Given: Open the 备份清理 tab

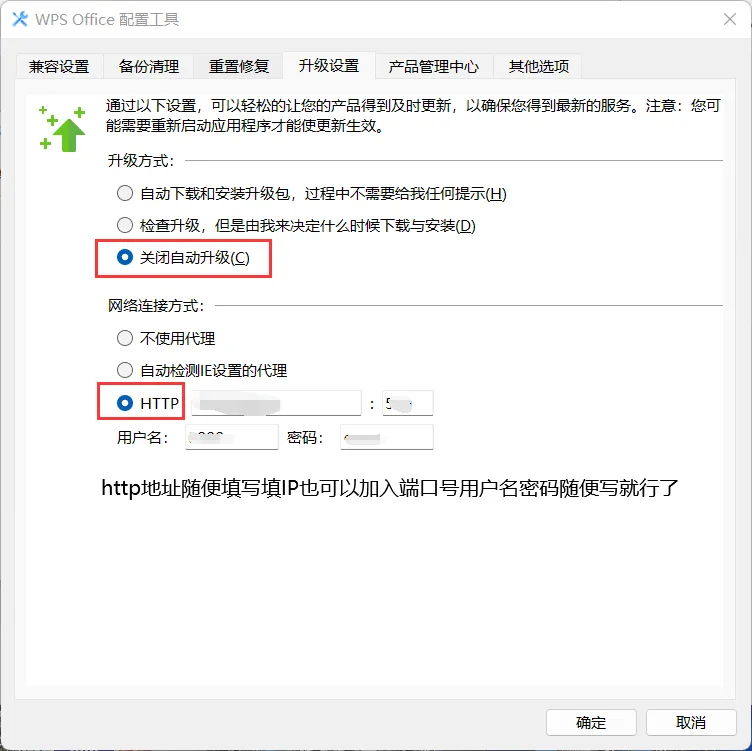Looking at the screenshot, I should click(149, 66).
